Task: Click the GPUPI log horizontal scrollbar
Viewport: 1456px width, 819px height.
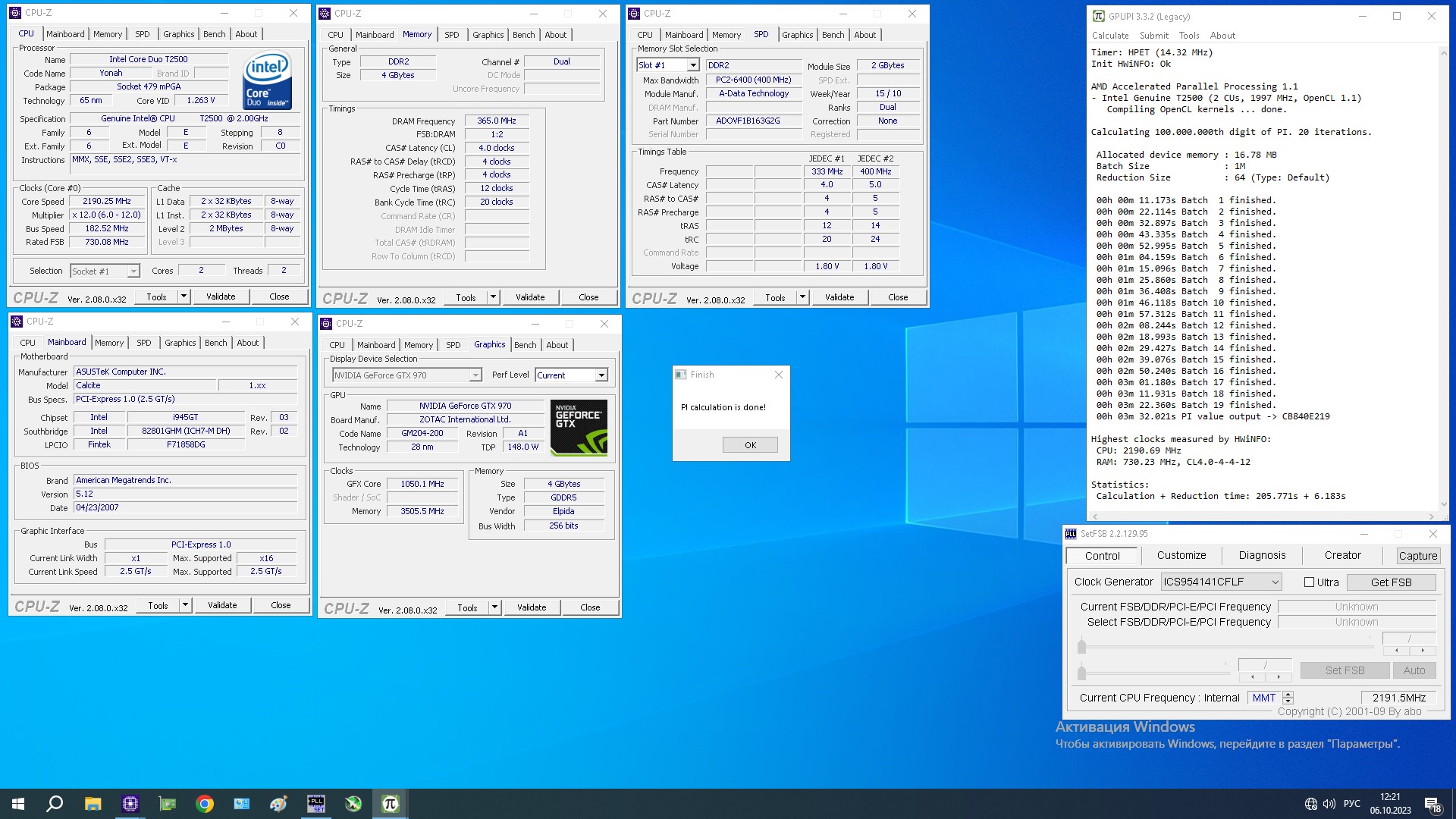Action: coord(1264,516)
